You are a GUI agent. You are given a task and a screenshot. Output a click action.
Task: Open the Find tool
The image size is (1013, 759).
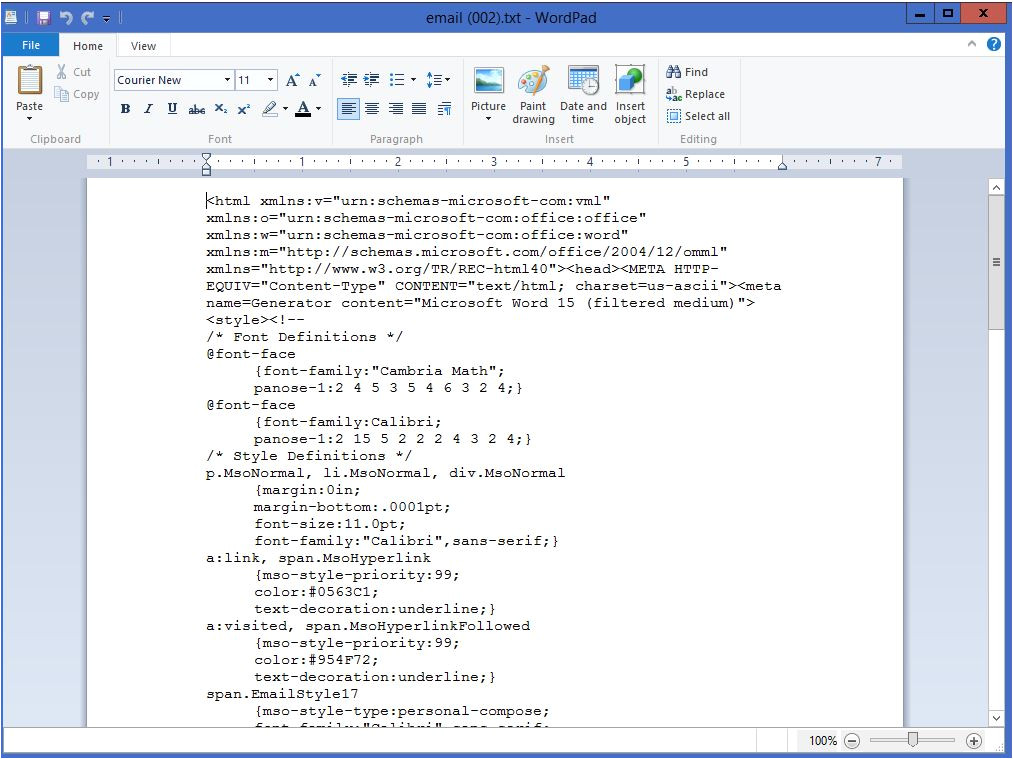click(687, 72)
